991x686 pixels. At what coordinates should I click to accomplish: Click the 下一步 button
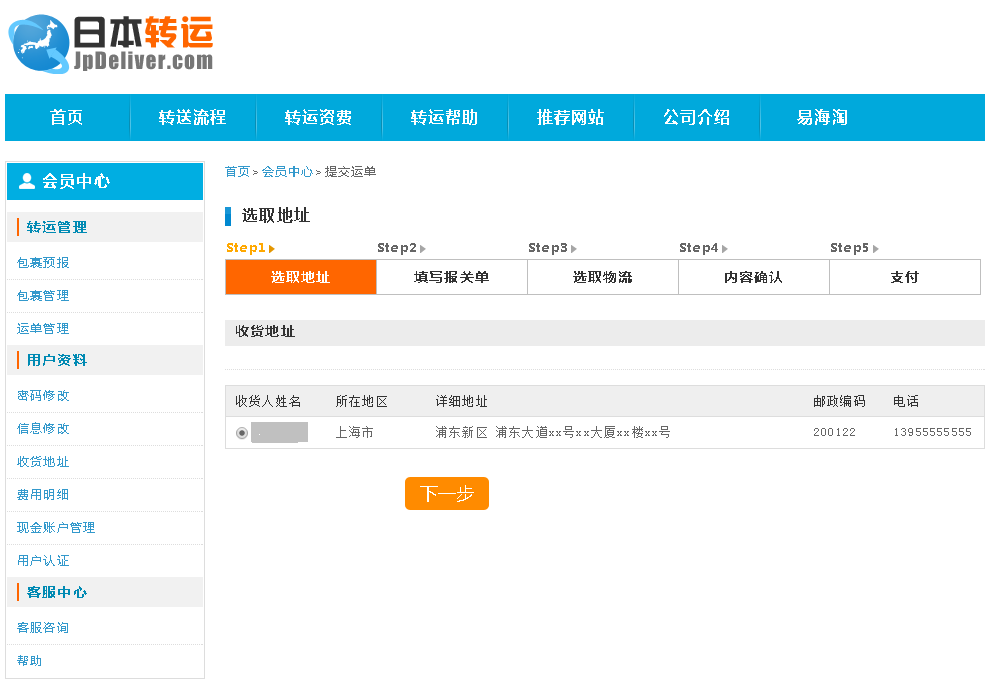pos(446,493)
